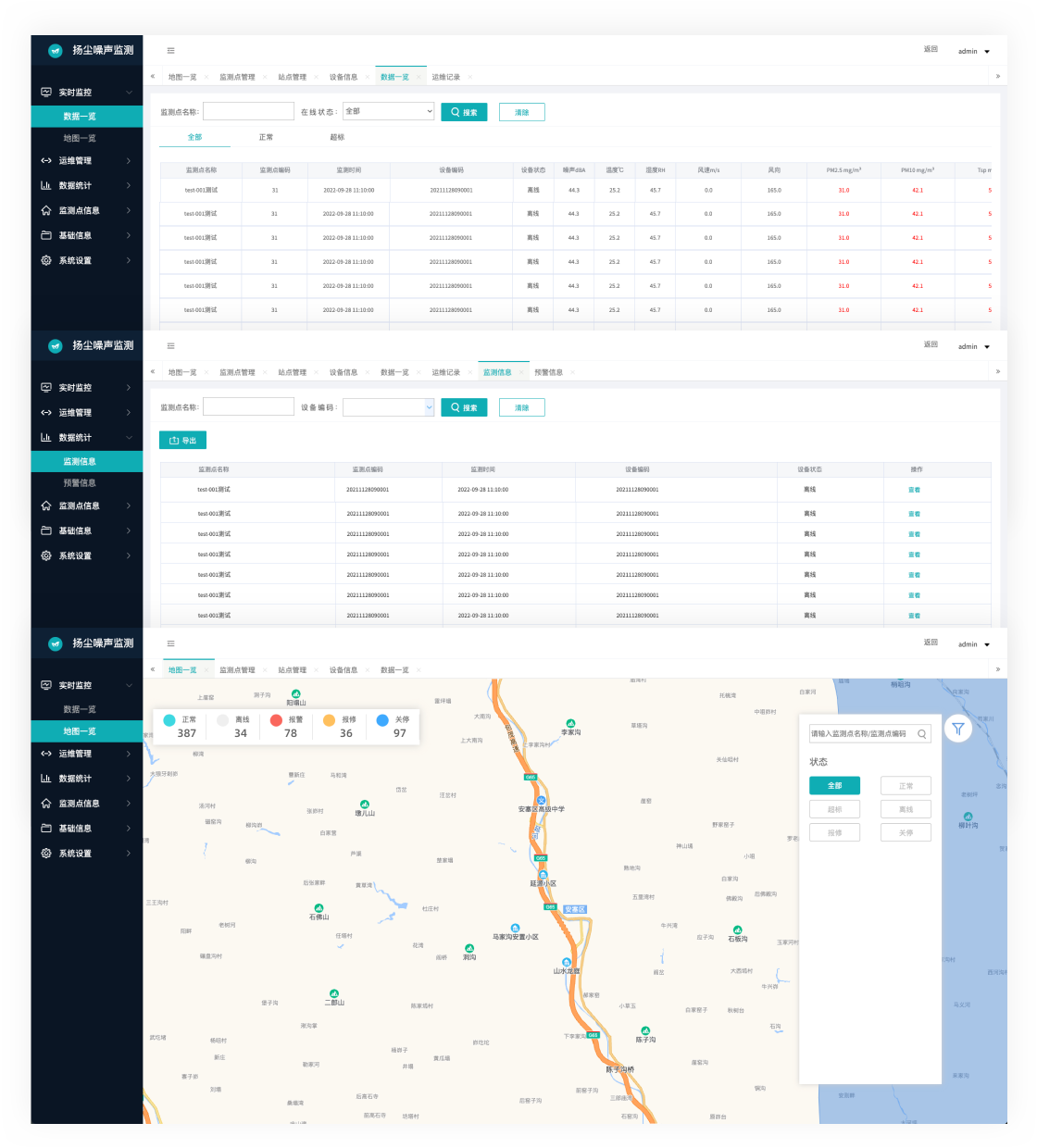Open the admin user dropdown in top panel

974,51
